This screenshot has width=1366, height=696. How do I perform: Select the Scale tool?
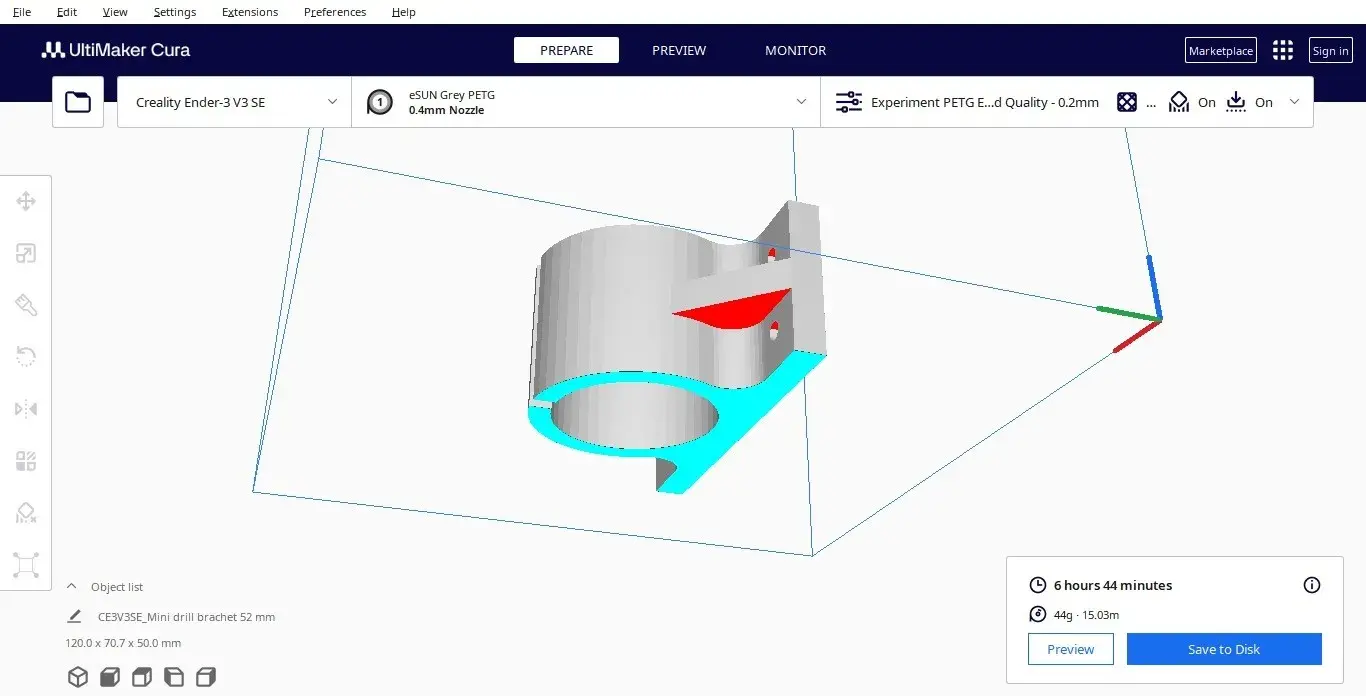tap(26, 254)
